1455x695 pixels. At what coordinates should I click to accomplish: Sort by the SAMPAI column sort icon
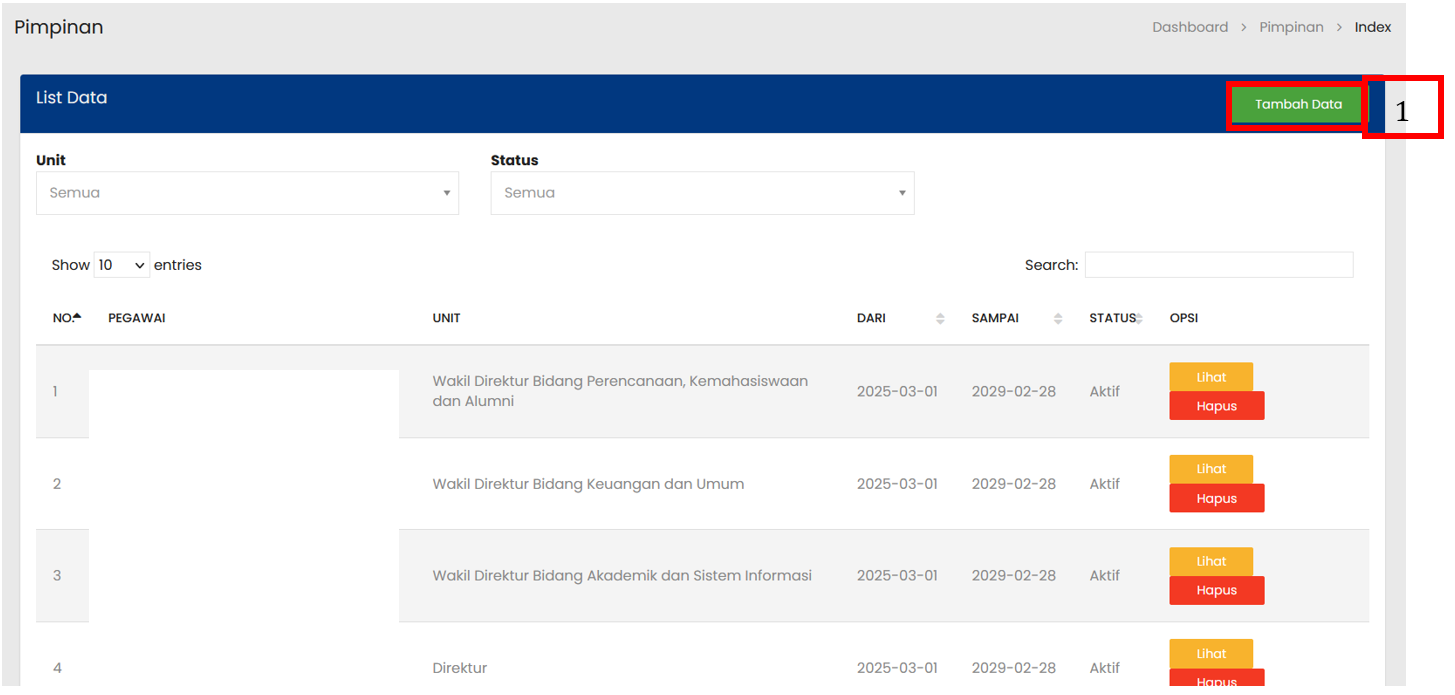pyautogui.click(x=1058, y=319)
